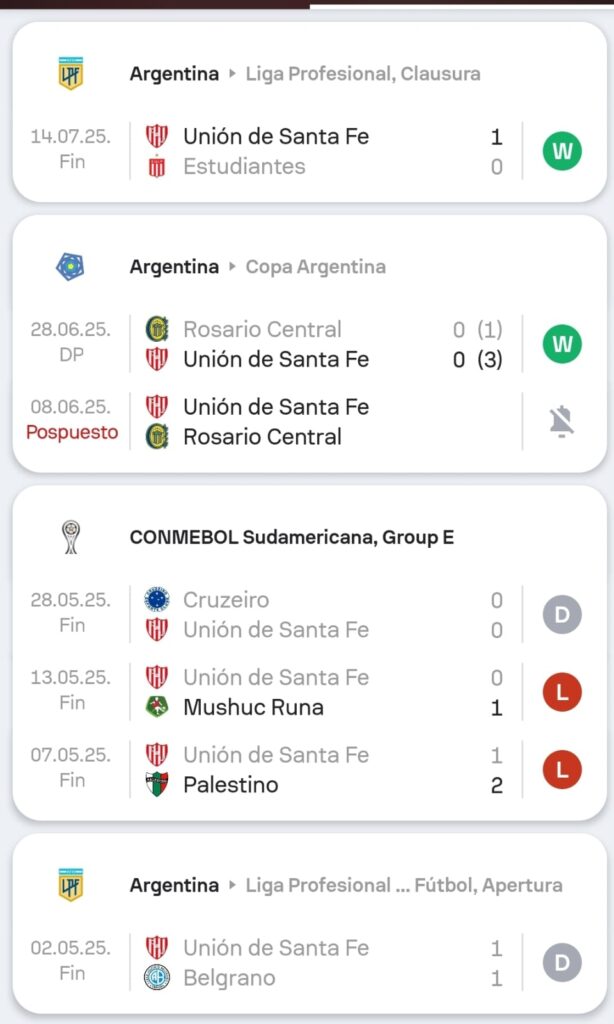This screenshot has width=614, height=1024.
Task: Open CONMEBOL Sudamericana, Group E header
Action: point(292,537)
